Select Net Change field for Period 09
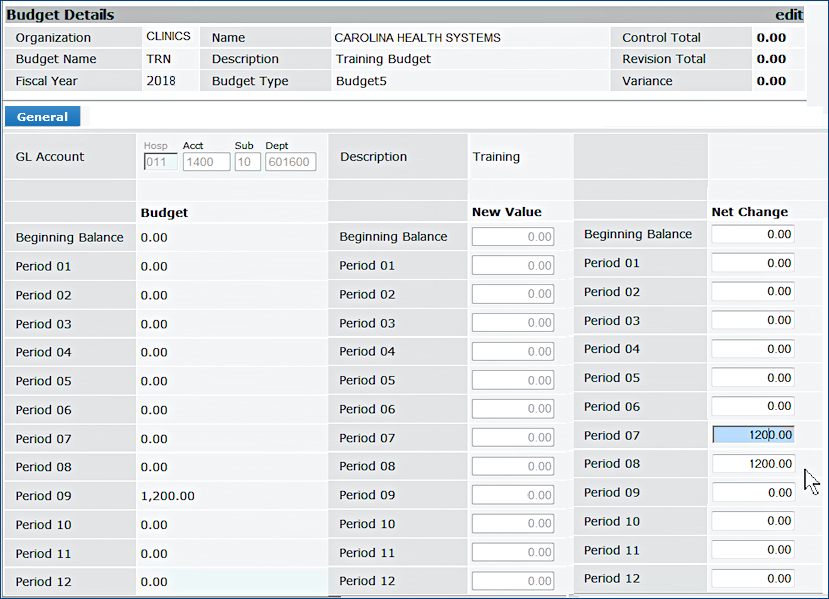The width and height of the screenshot is (829, 599). pyautogui.click(x=753, y=493)
